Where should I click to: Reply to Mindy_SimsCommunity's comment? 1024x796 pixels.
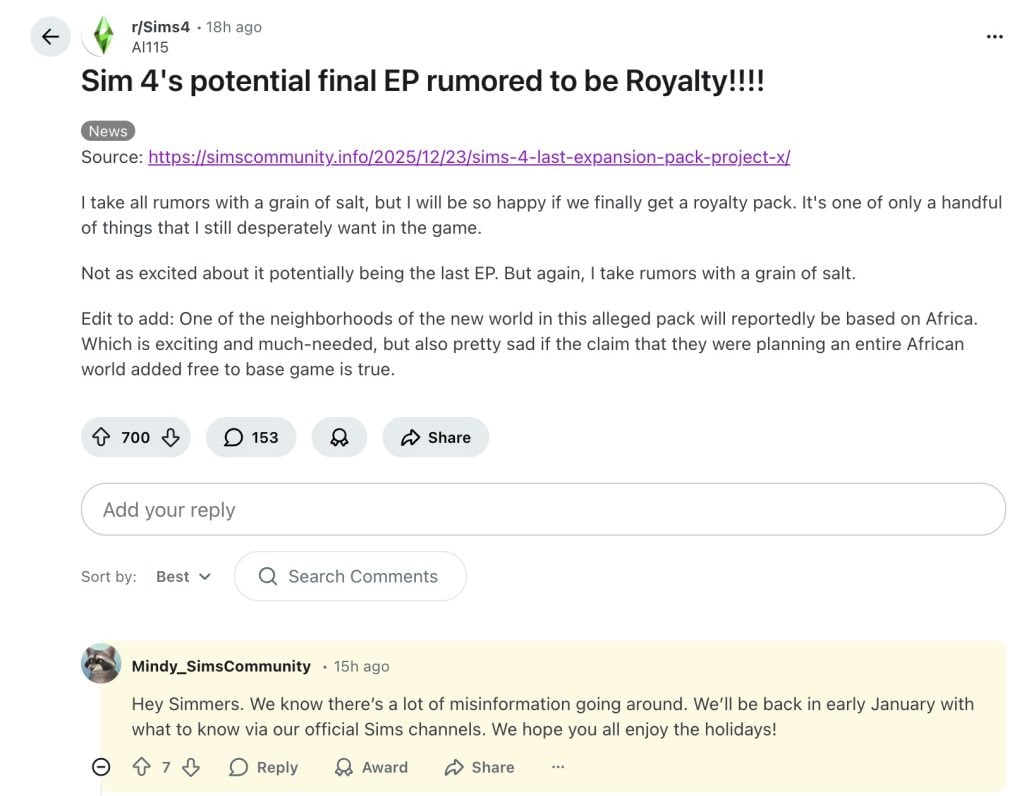pos(263,767)
